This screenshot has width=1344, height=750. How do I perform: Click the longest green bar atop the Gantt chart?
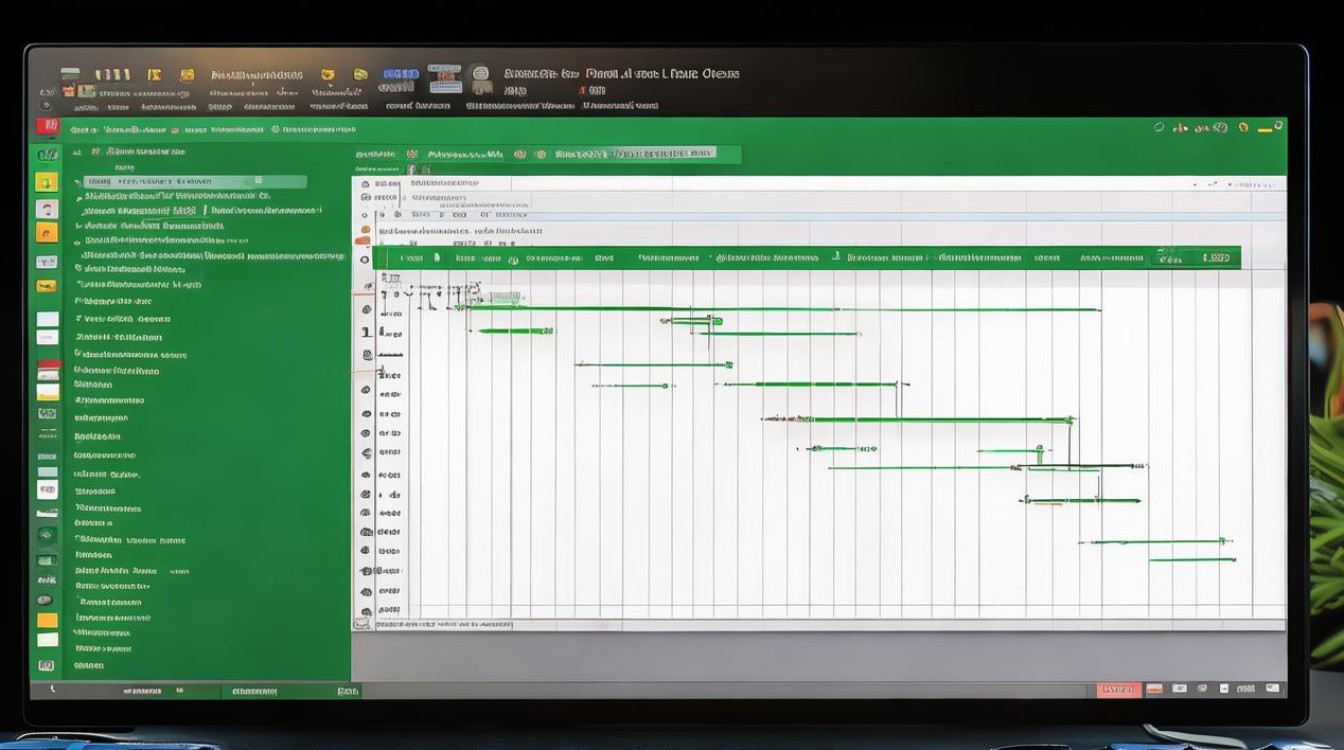(x=780, y=309)
